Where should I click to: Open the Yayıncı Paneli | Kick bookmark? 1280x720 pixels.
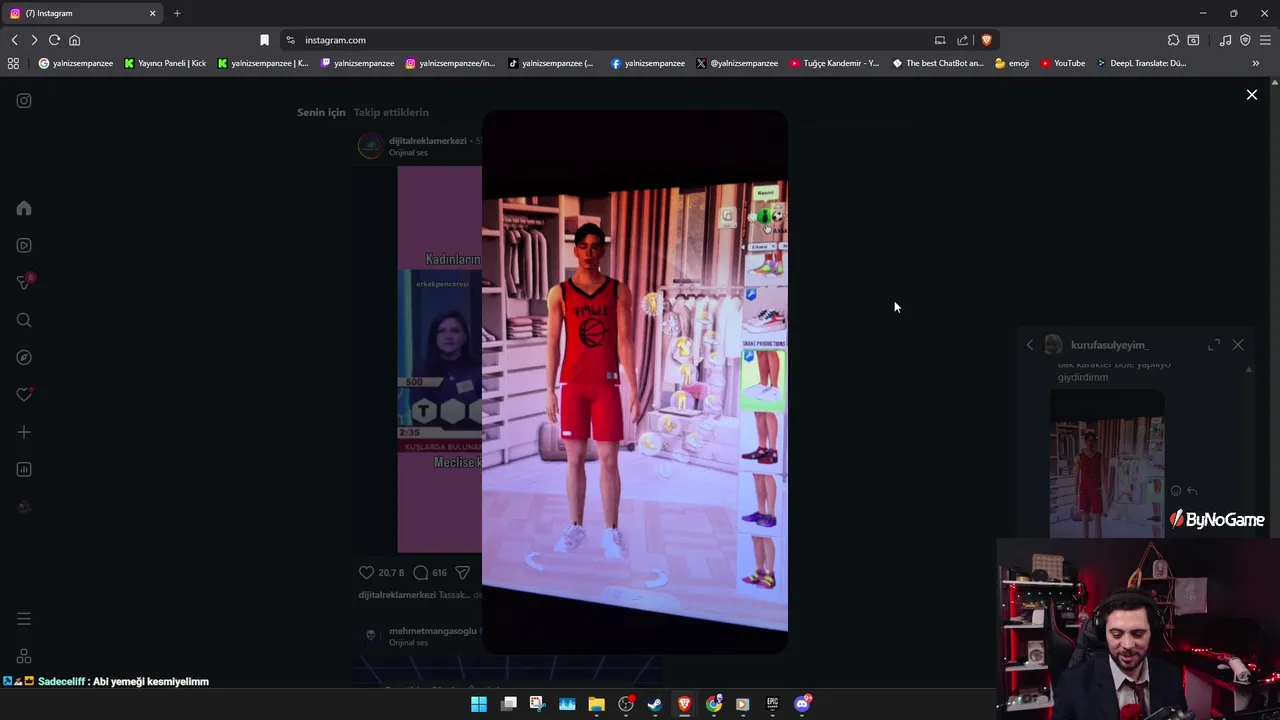pyautogui.click(x=165, y=63)
